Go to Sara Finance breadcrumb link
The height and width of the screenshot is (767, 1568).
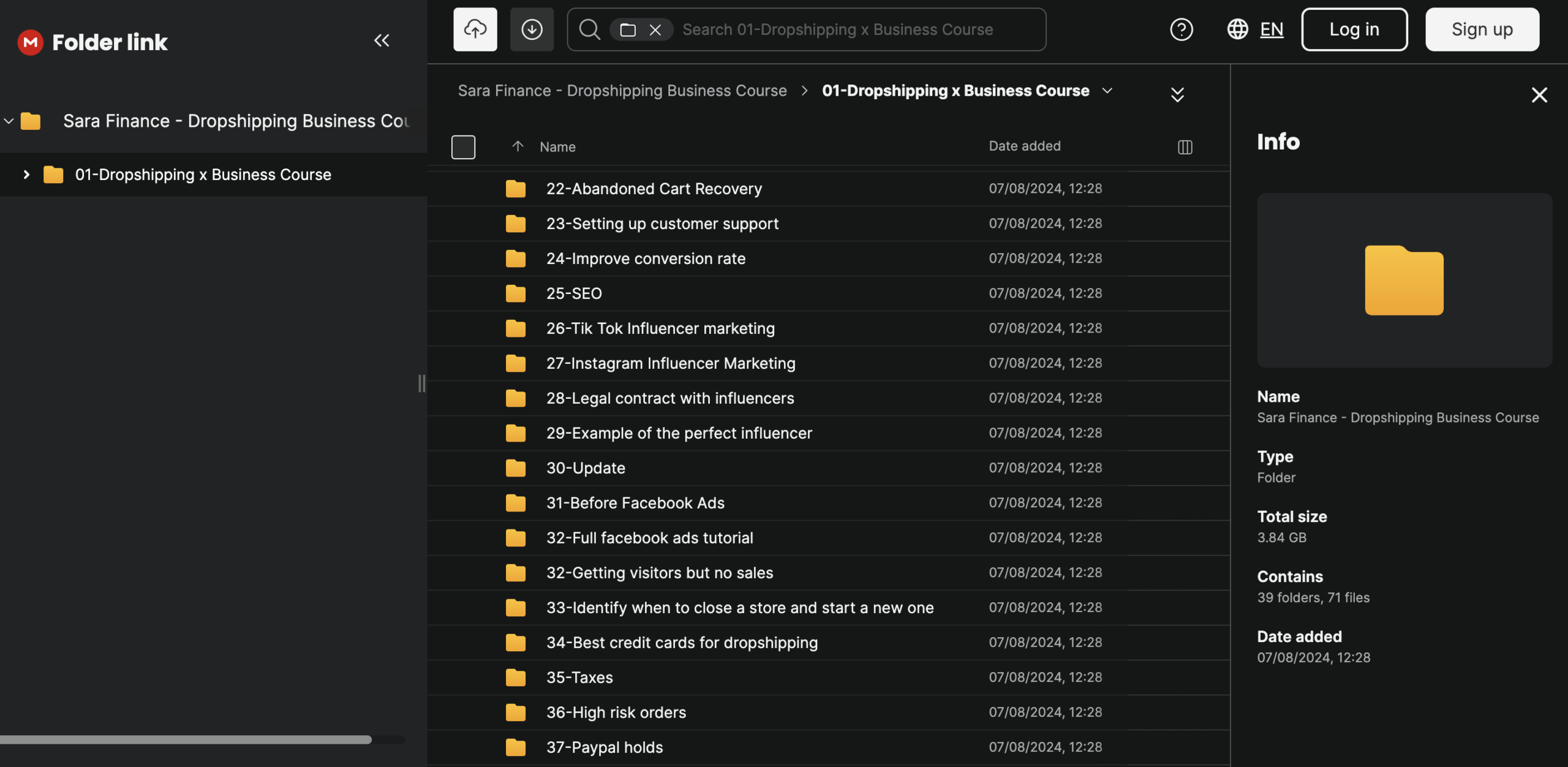[x=622, y=91]
